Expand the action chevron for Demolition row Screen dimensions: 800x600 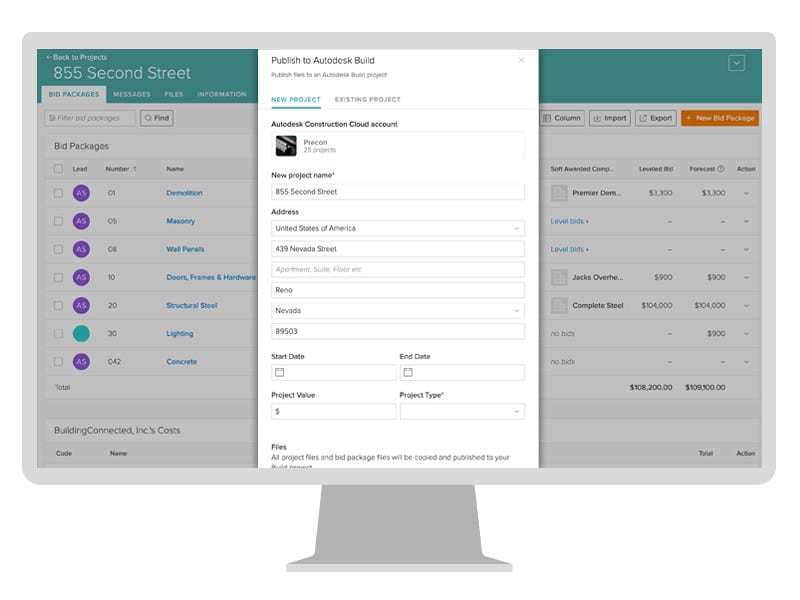(x=746, y=193)
